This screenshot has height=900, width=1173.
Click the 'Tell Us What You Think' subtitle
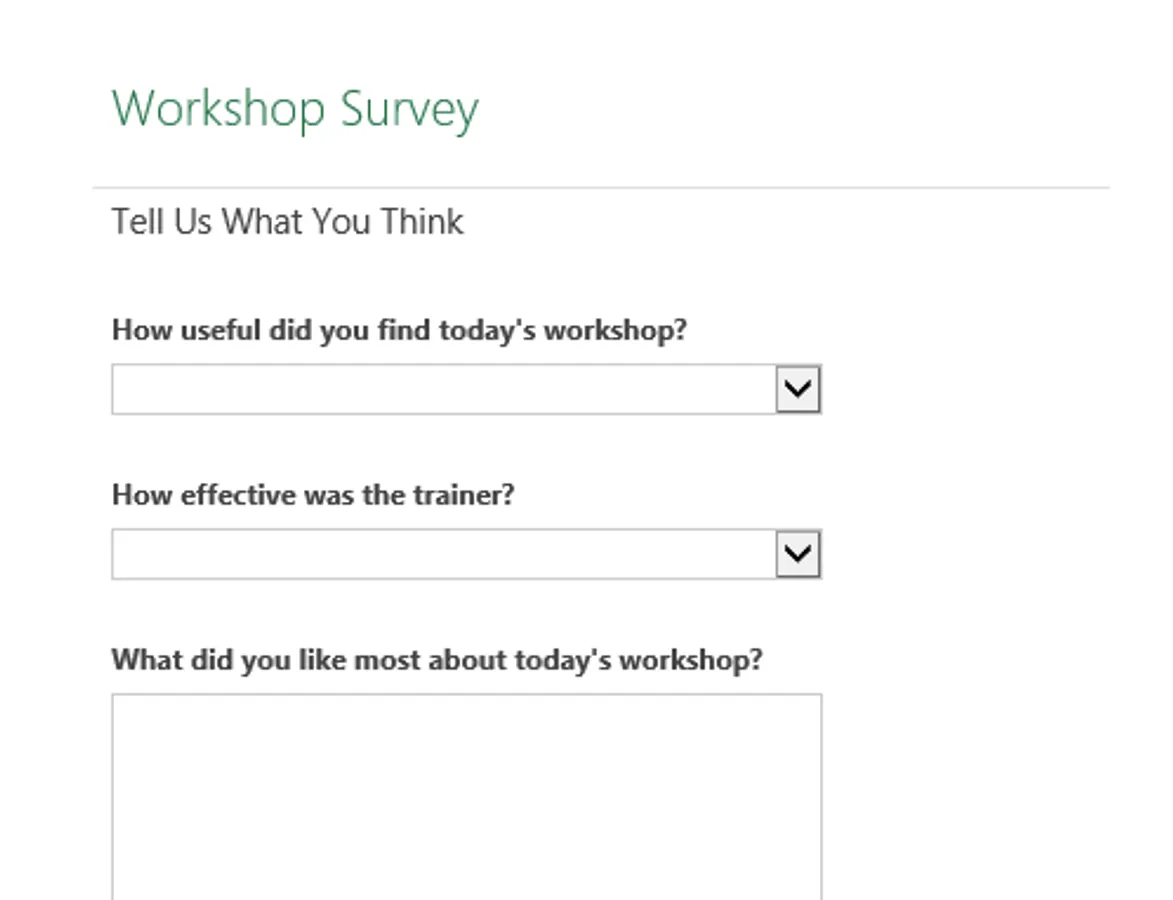(287, 222)
